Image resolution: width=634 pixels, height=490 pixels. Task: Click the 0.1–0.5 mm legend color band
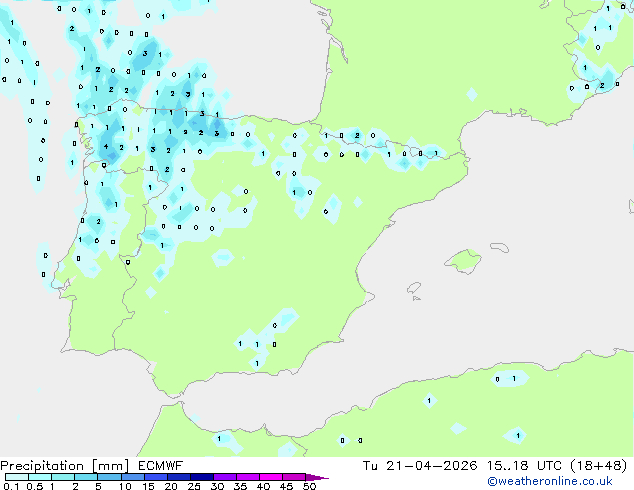[x=17, y=477]
